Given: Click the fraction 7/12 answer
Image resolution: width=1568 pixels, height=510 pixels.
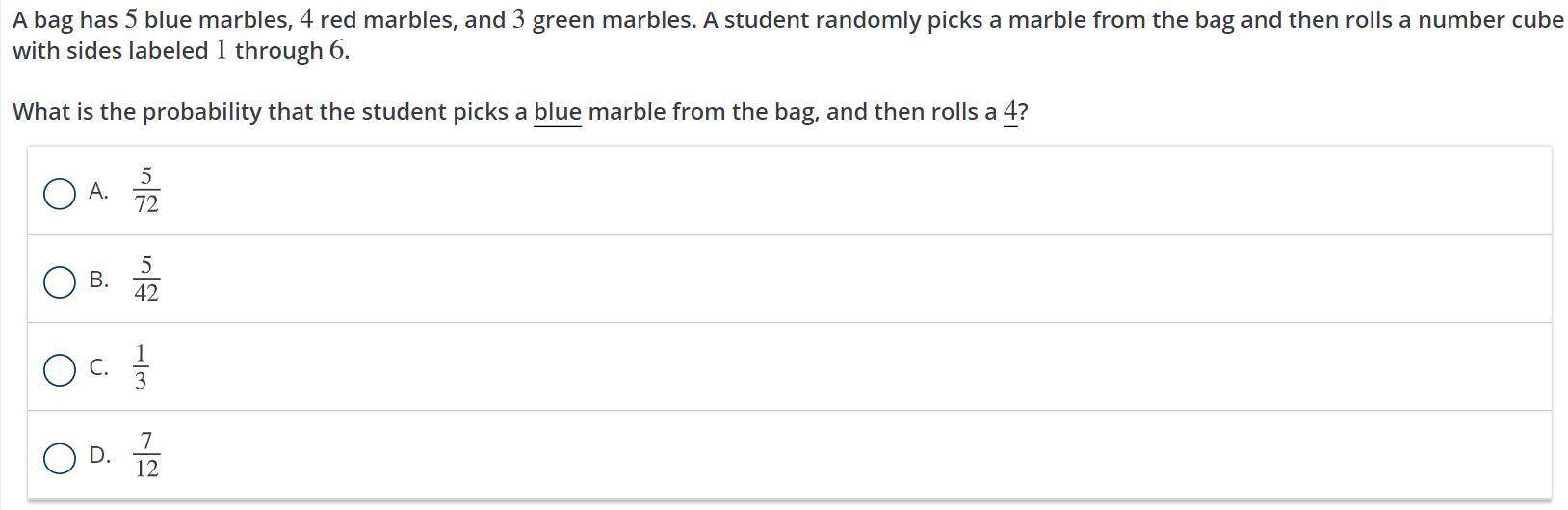Looking at the screenshot, I should click(x=146, y=455).
